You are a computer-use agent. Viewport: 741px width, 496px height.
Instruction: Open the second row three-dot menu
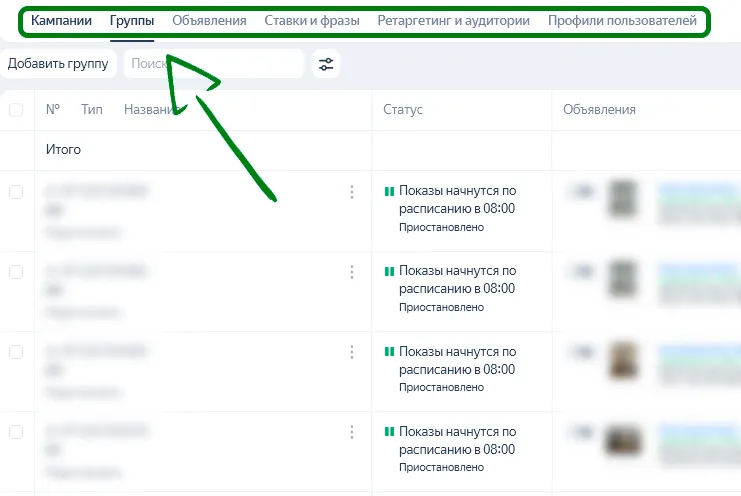[x=352, y=272]
